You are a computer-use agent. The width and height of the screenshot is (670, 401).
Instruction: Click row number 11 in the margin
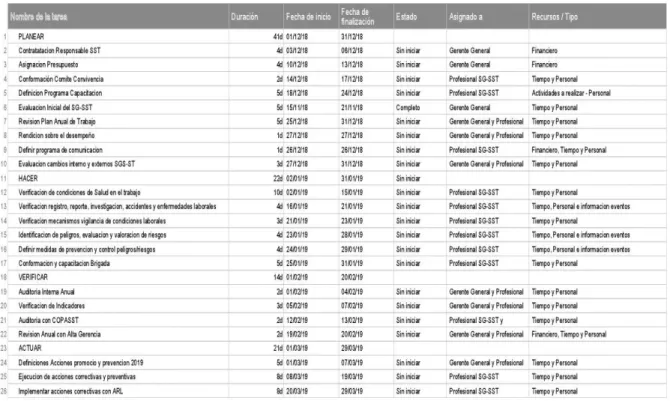pyautogui.click(x=4, y=178)
